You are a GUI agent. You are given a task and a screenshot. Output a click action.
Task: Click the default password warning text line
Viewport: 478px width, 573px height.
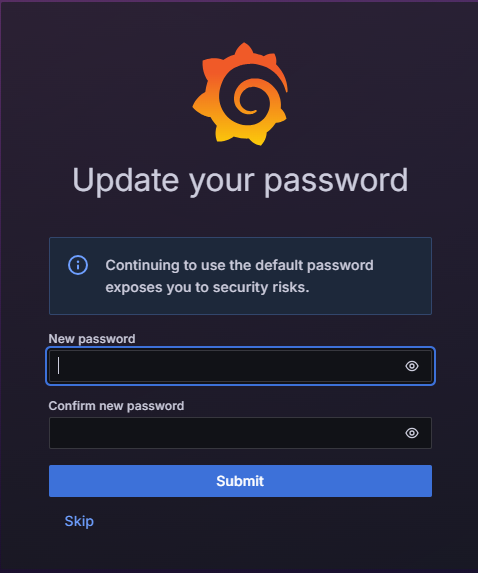[x=239, y=266]
